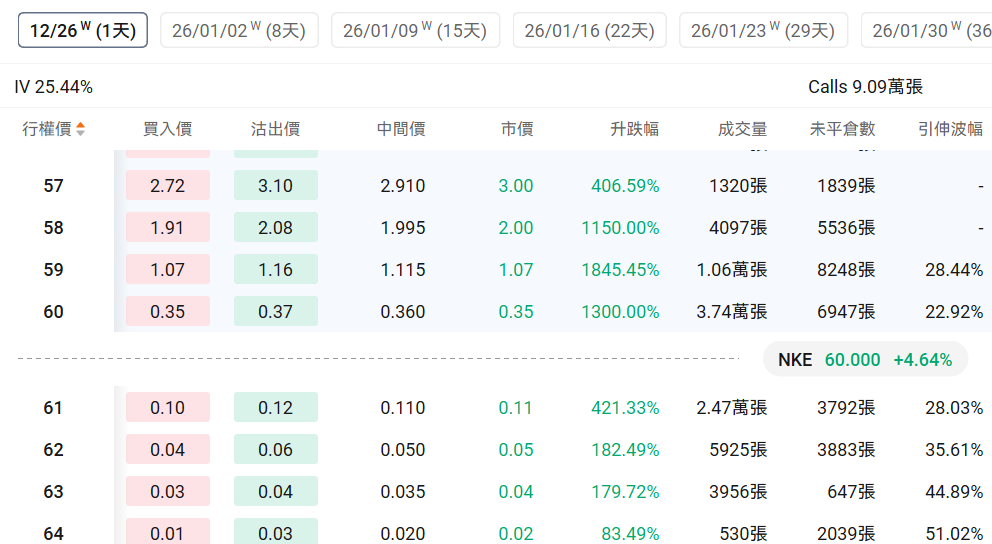Click ask price 3.10 for strike 57
Screen dimensions: 992x544
[x=275, y=186]
